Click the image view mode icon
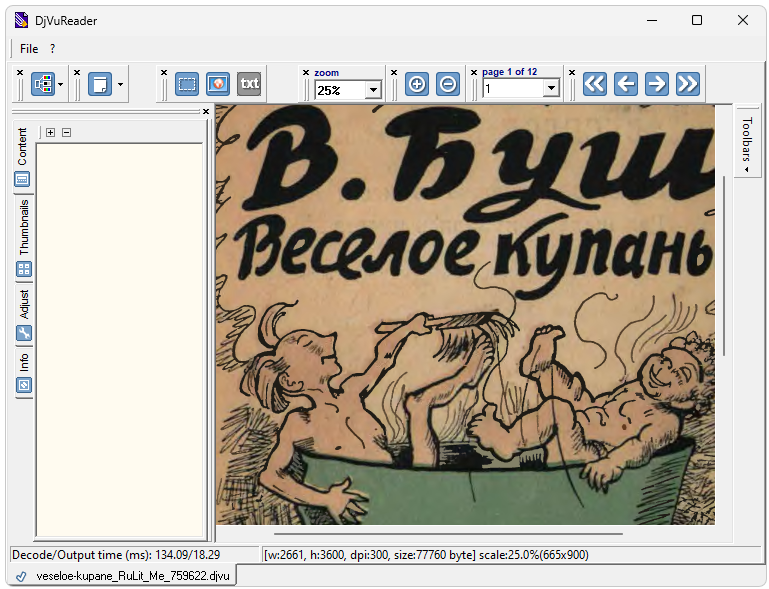Image resolution: width=769 pixels, height=589 pixels. point(218,84)
